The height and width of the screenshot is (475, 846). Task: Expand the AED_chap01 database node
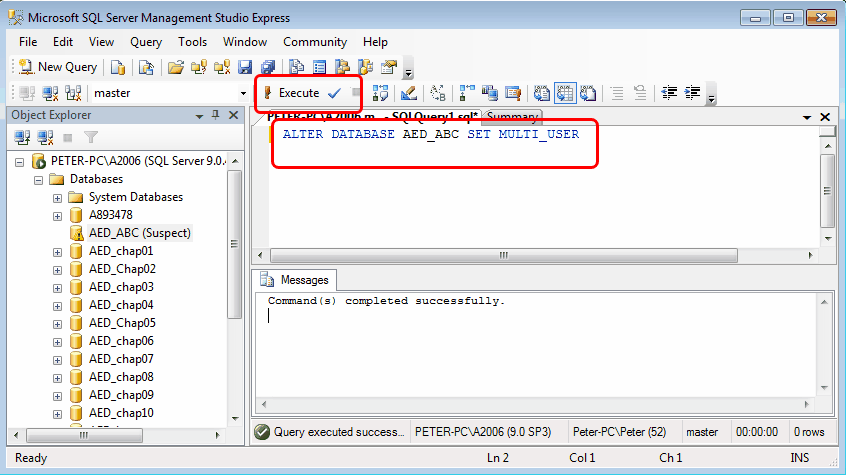pyautogui.click(x=57, y=252)
